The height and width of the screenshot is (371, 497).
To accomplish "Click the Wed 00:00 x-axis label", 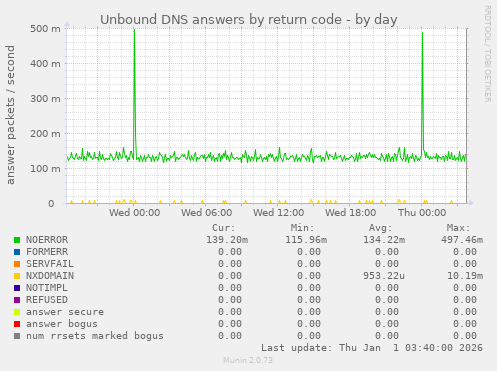I will click(x=134, y=213).
